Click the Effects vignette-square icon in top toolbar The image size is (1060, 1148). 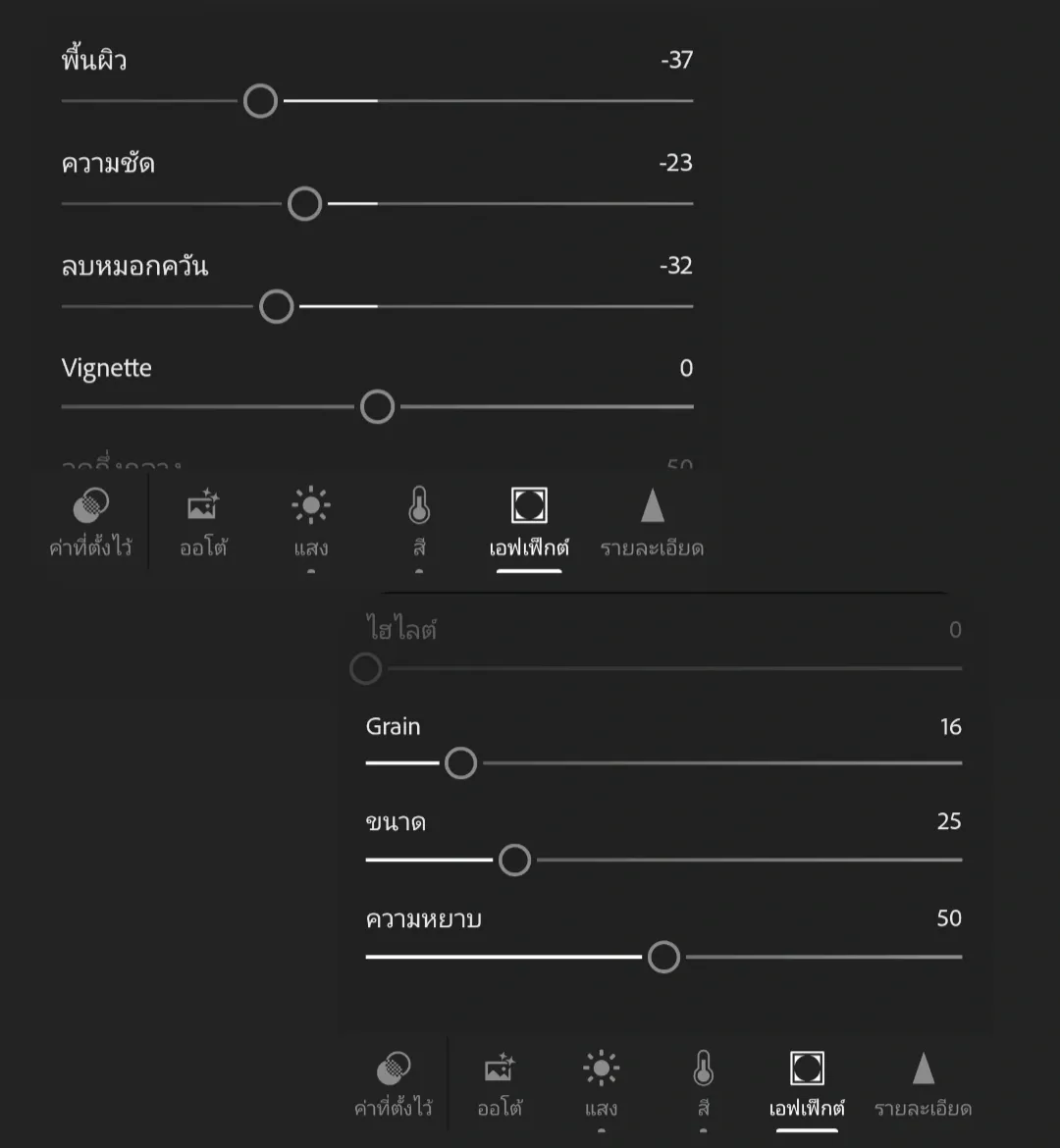coord(529,504)
